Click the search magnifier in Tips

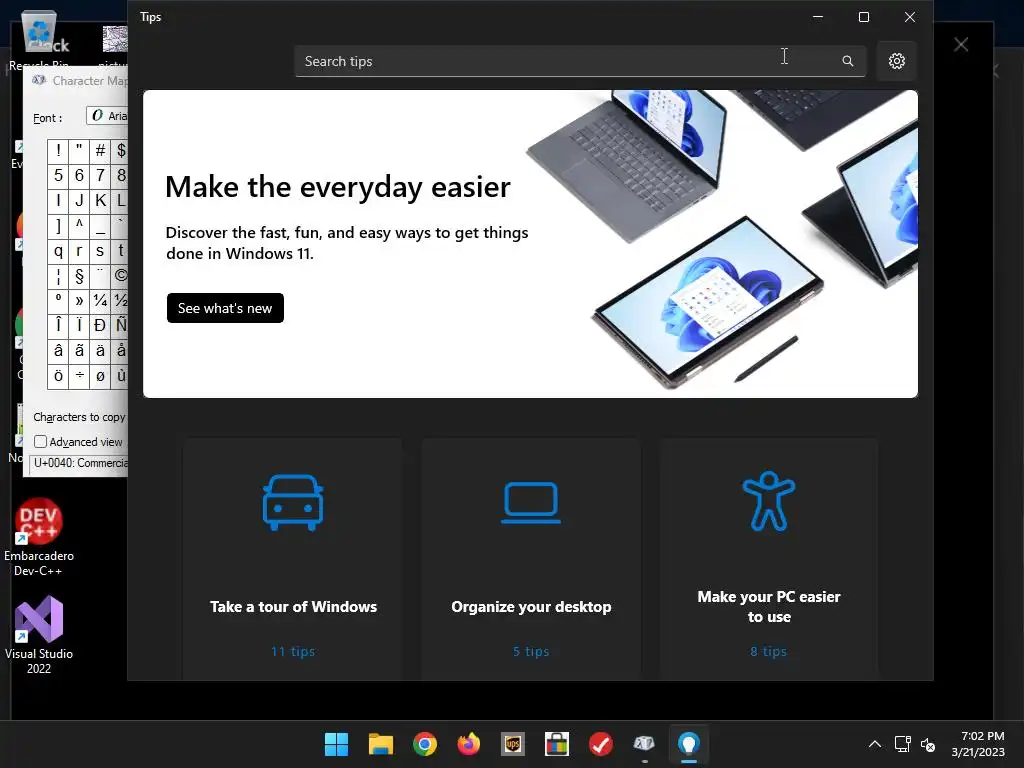(x=848, y=61)
